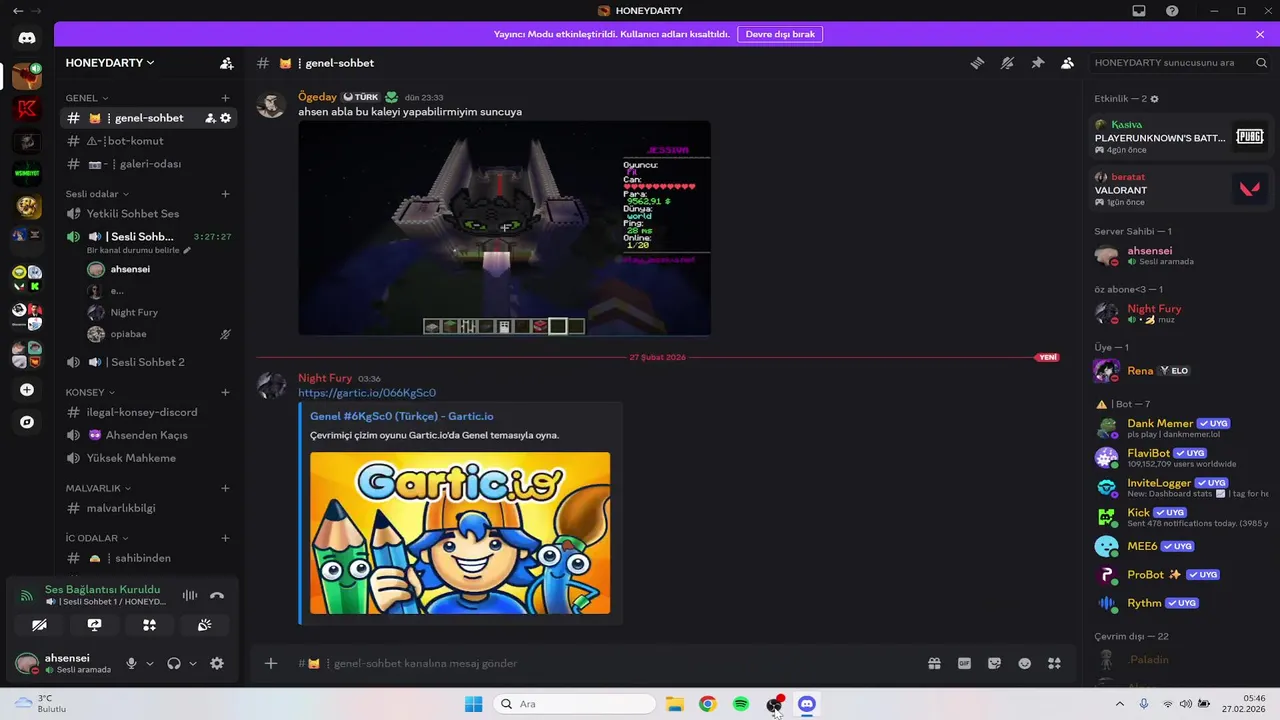Collapse the MALVARLIK category
Viewport: 1280px width, 720px height.
pos(98,488)
